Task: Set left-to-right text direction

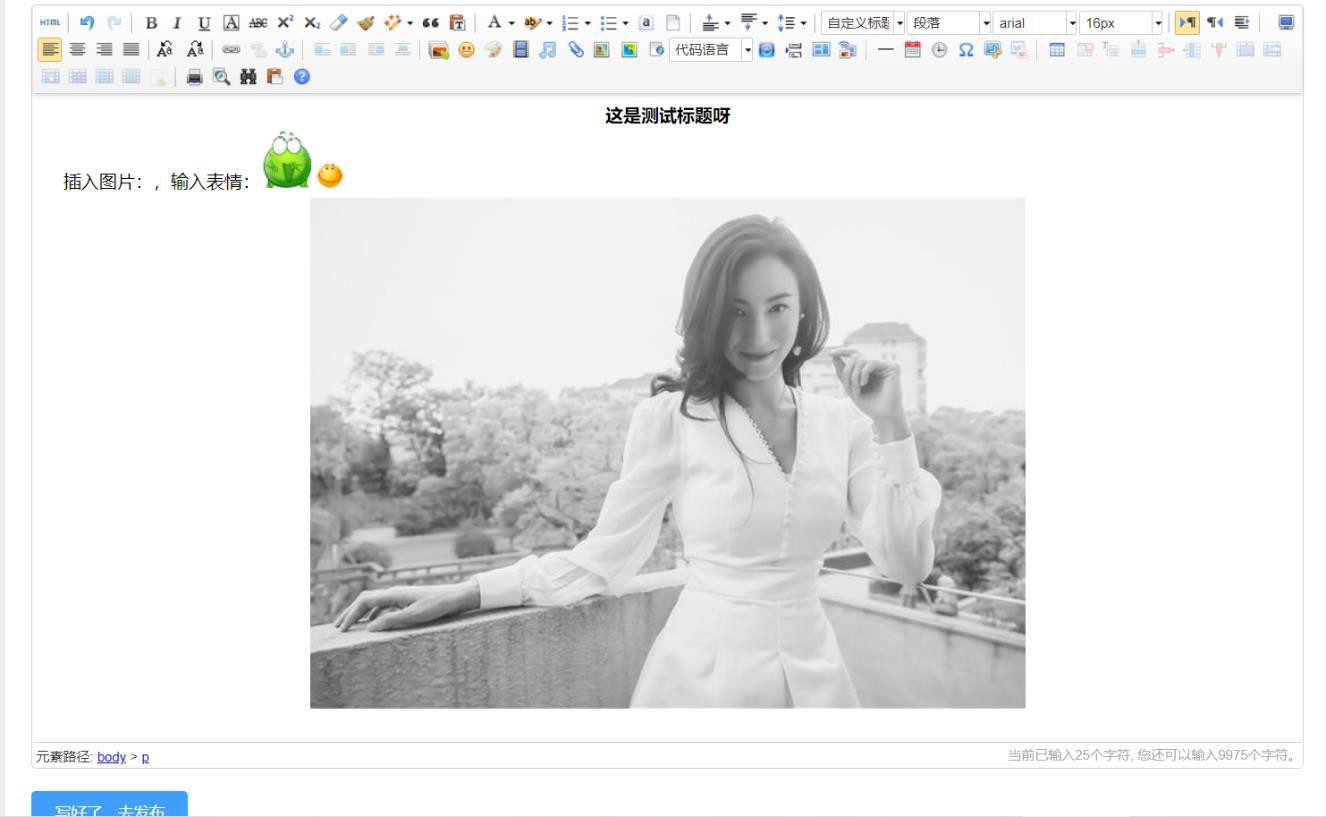Action: [x=1186, y=22]
